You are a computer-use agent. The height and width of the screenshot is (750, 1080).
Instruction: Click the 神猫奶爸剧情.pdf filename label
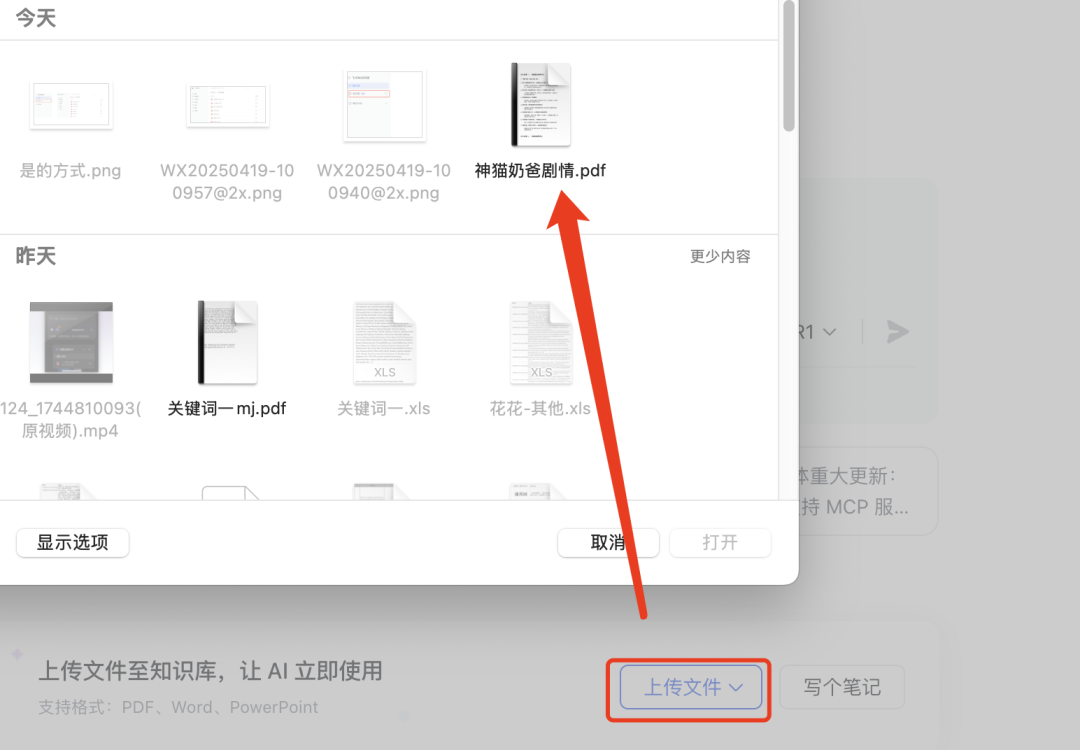pos(540,170)
